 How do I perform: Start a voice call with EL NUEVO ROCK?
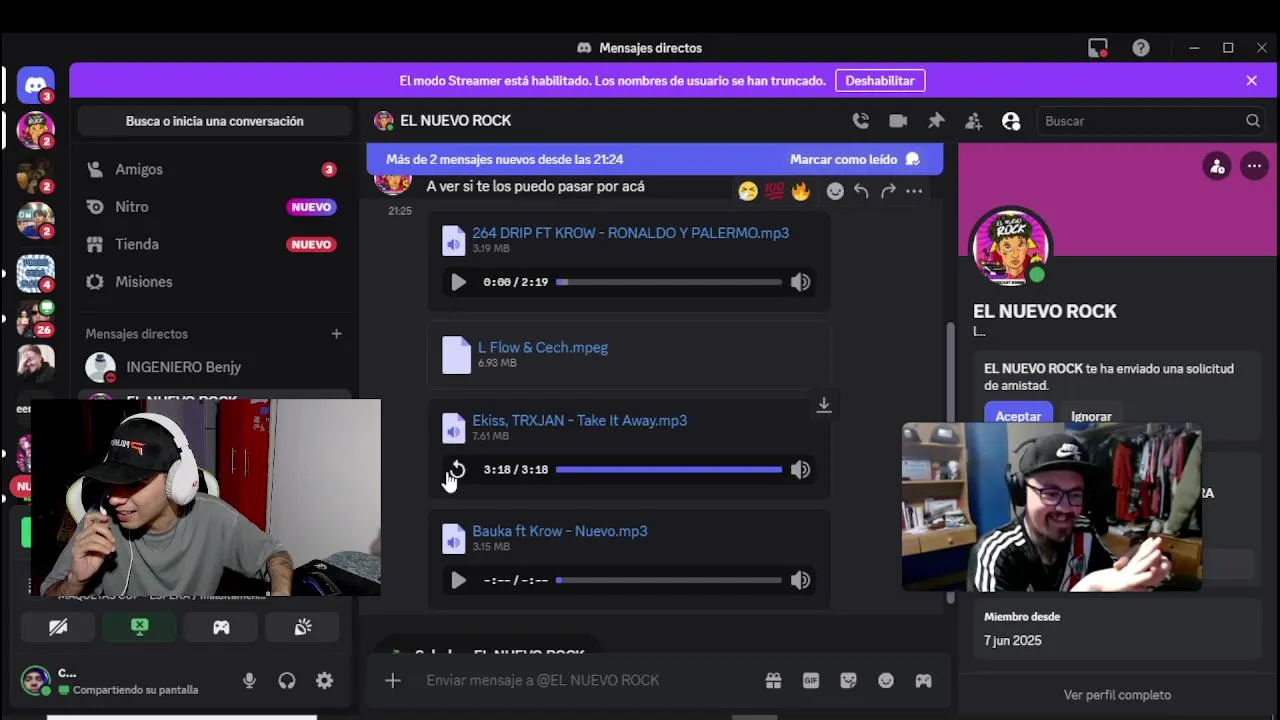(860, 121)
